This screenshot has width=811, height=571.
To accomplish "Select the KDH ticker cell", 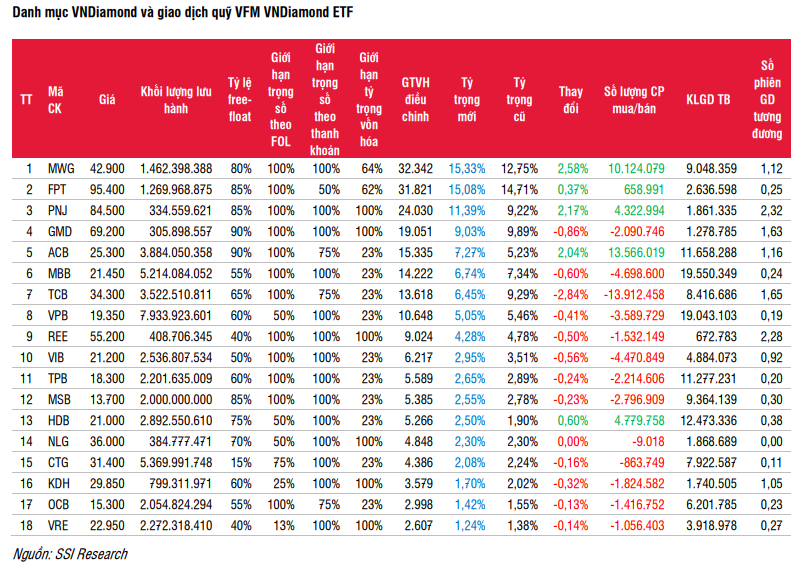I will (x=58, y=484).
